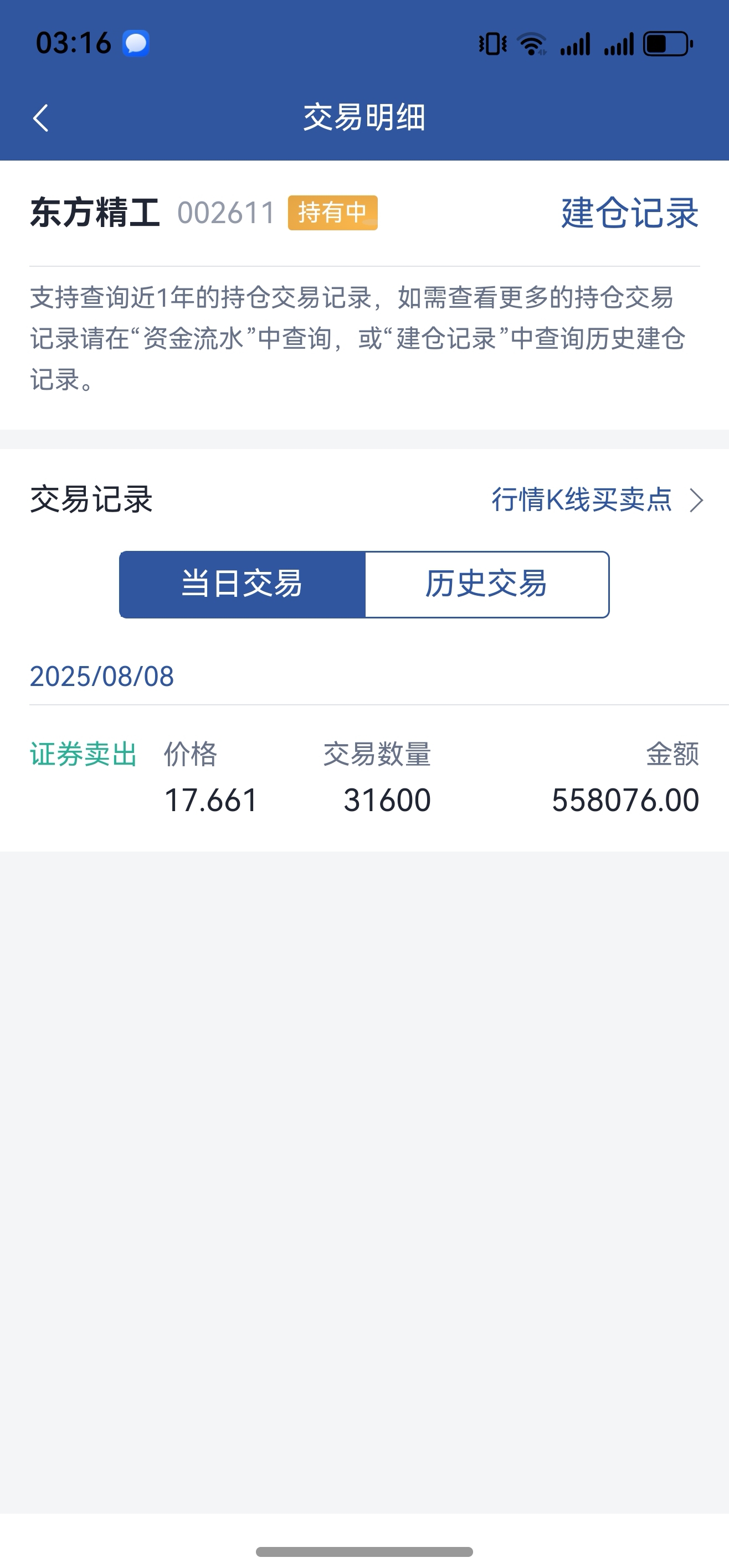The image size is (729, 1568).
Task: Expand the chevron beside 行情K线买卖点
Action: tap(696, 501)
